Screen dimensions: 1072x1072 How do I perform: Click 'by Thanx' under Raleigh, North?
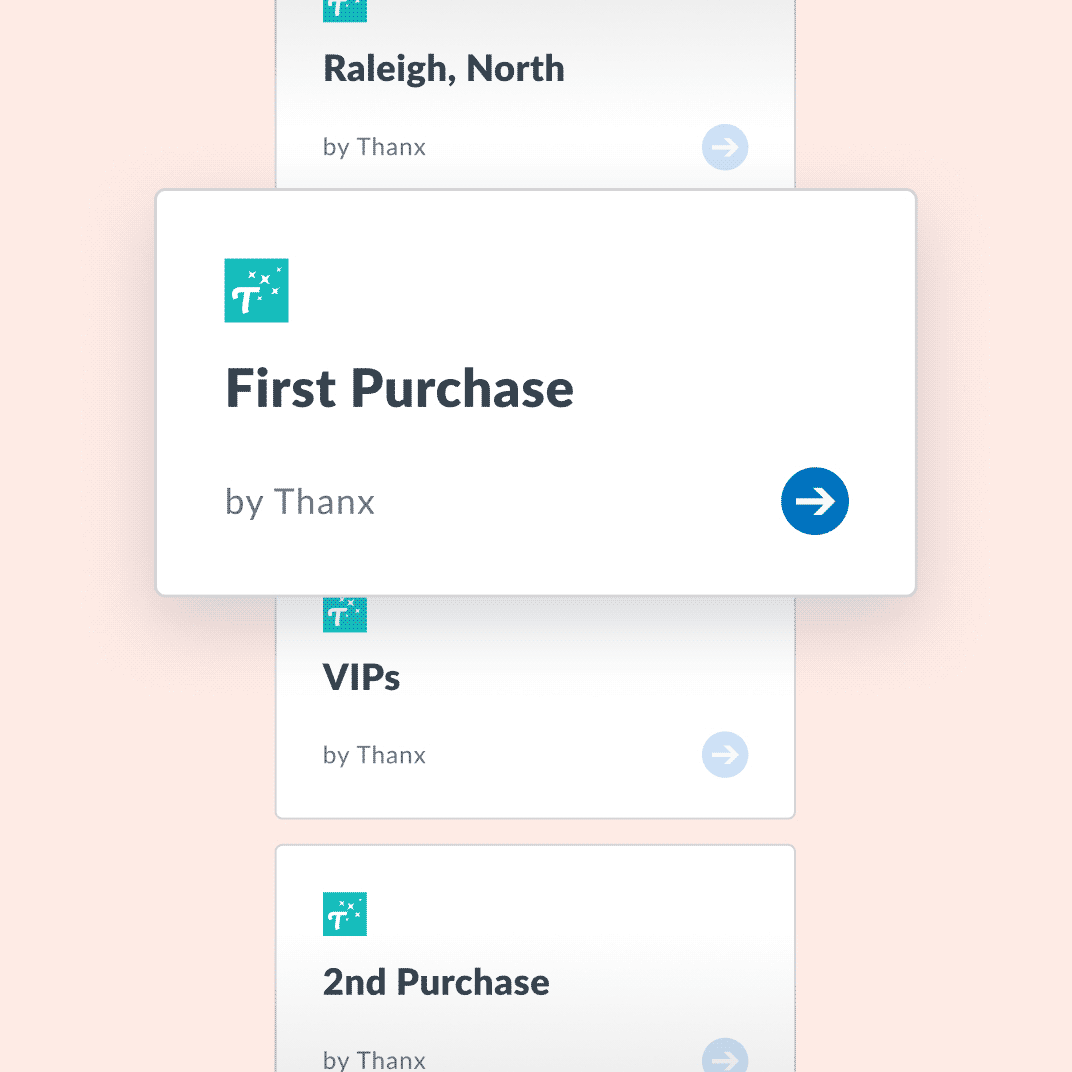(x=374, y=148)
